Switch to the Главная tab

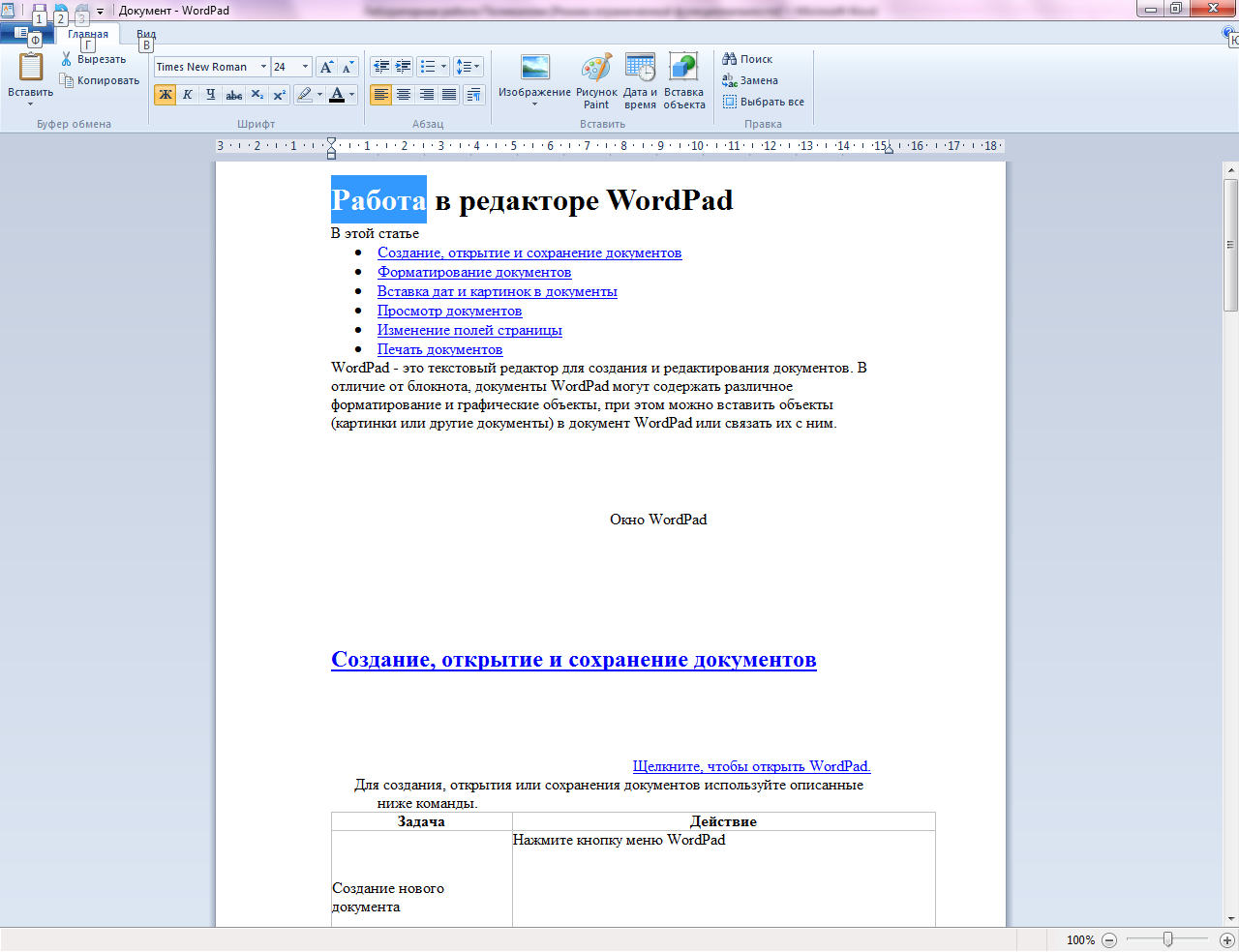88,34
